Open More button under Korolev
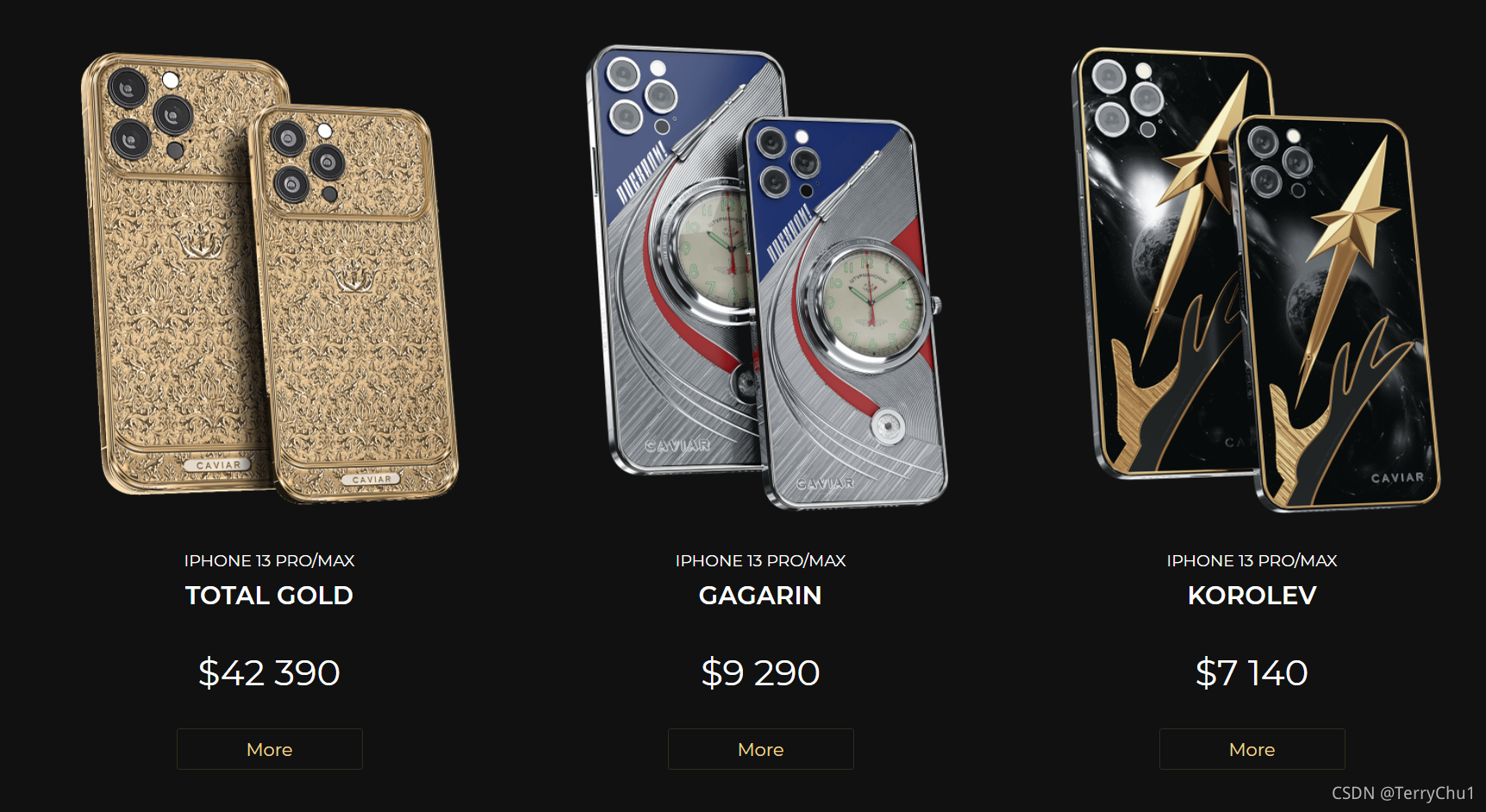 click(1252, 749)
